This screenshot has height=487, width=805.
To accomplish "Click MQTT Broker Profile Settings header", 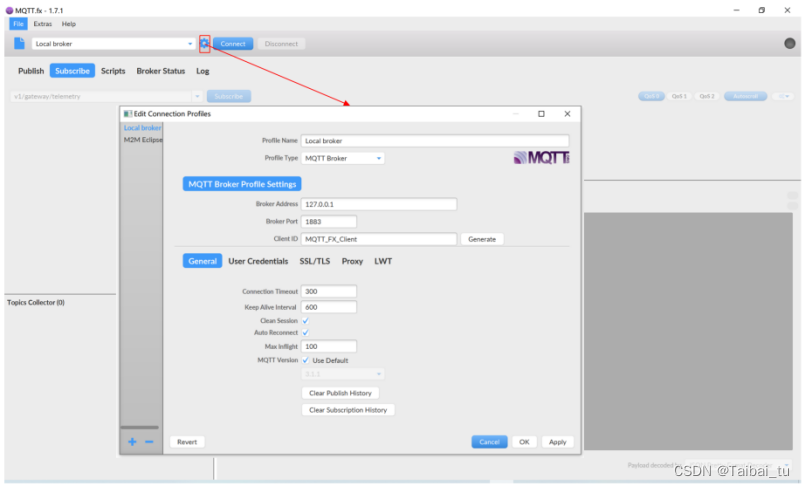I will [x=242, y=184].
